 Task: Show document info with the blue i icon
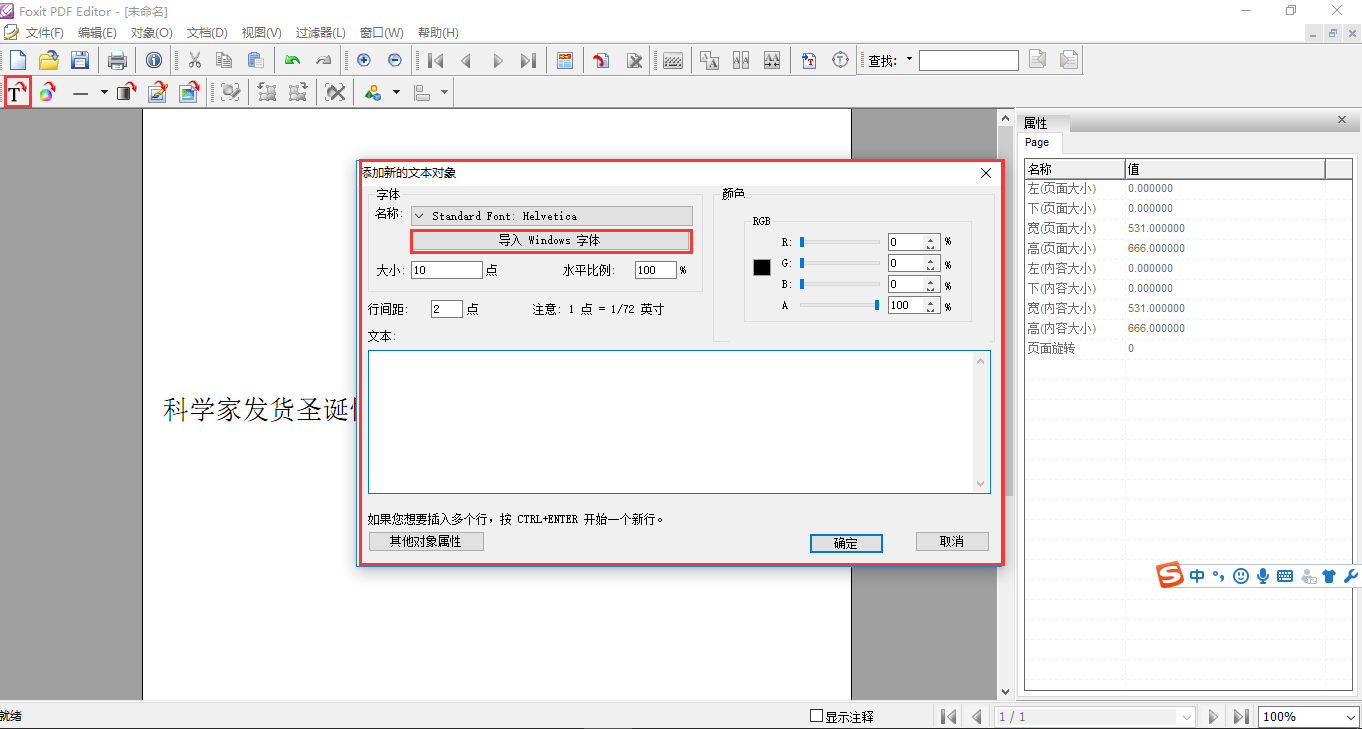point(154,60)
